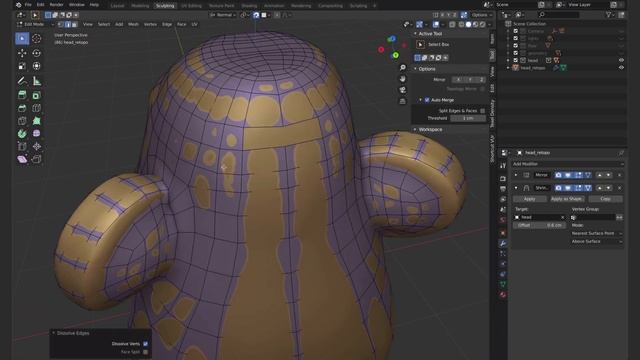
Task: Toggle visibility eye of head_retopo object
Action: pyautogui.click(x=621, y=68)
